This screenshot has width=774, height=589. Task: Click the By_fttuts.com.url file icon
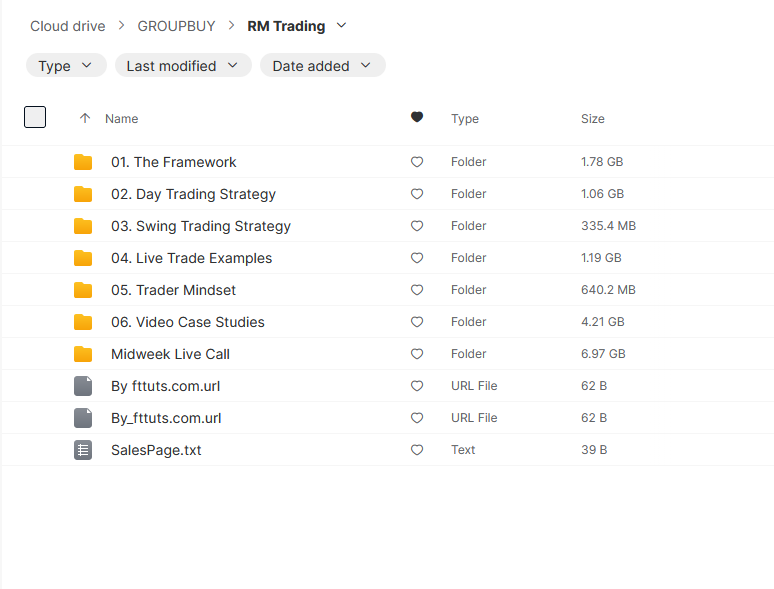pos(83,418)
